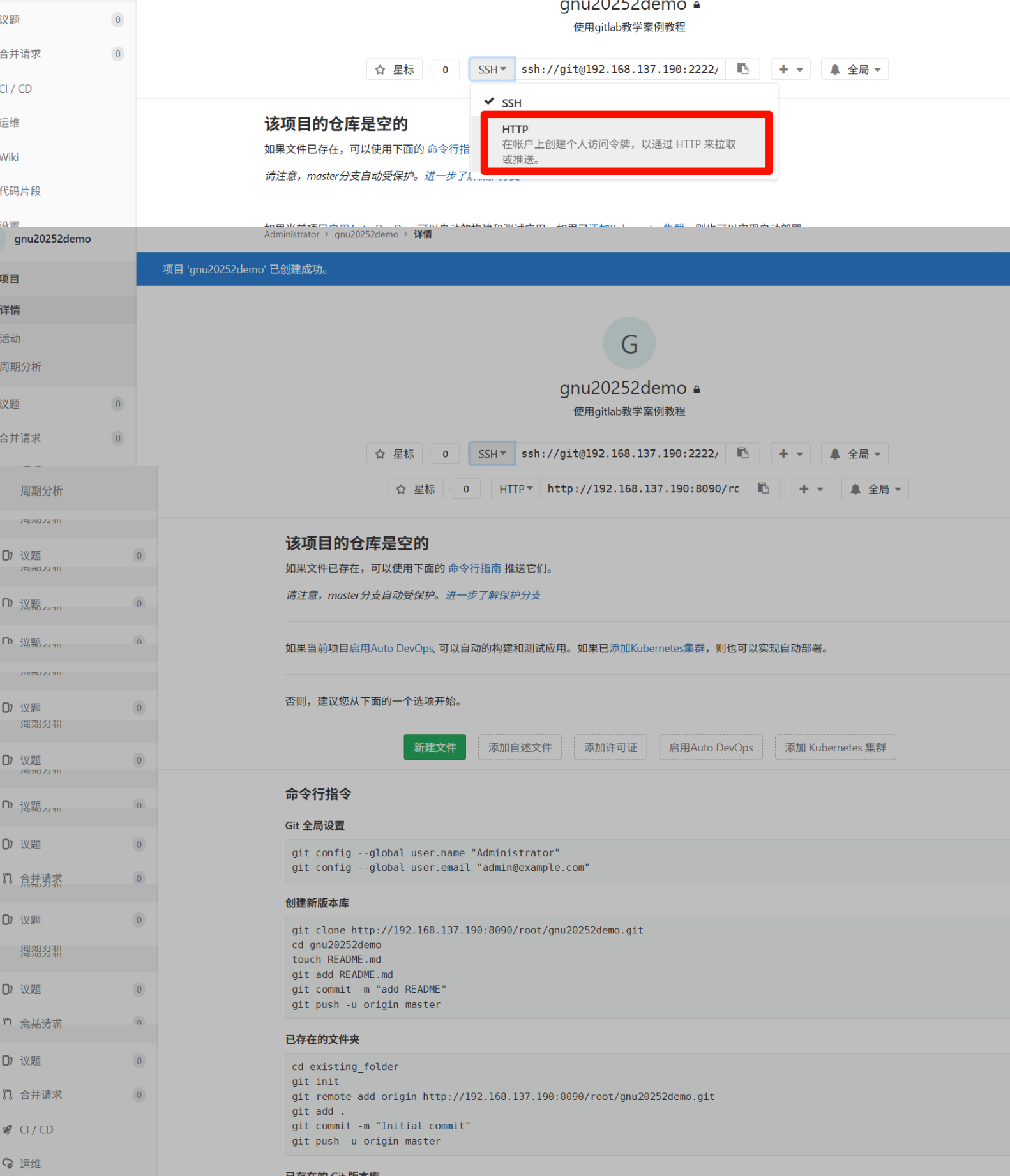Click the ssh://git@ URL field above the HTTP row
This screenshot has height=1176, width=1010.
tap(620, 453)
